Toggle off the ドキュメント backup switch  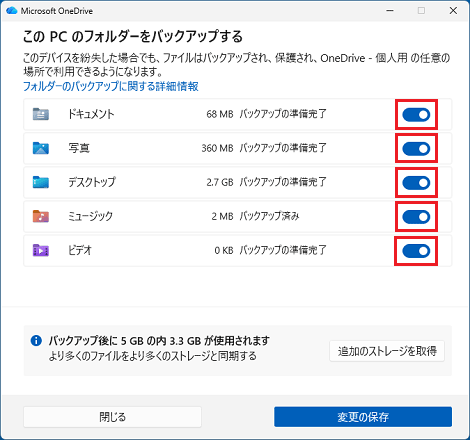[416, 115]
